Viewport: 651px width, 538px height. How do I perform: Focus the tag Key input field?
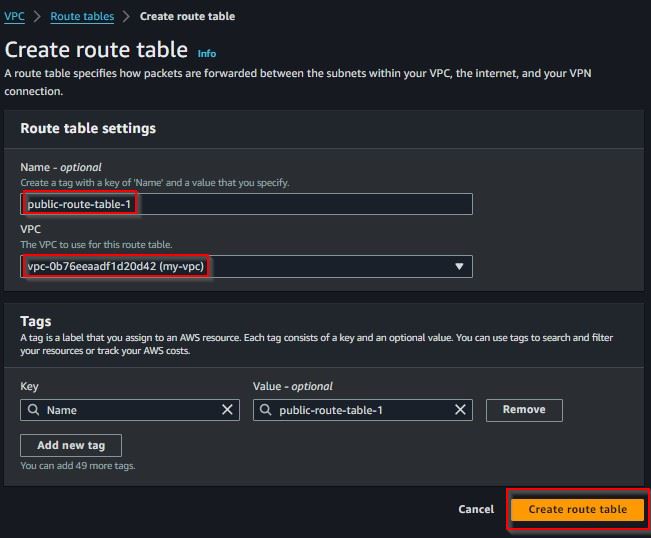[130, 410]
